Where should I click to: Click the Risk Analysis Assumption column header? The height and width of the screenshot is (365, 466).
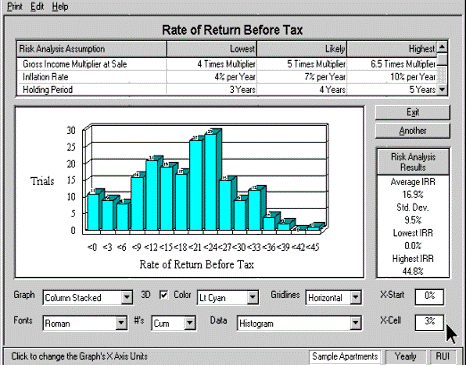(x=91, y=49)
